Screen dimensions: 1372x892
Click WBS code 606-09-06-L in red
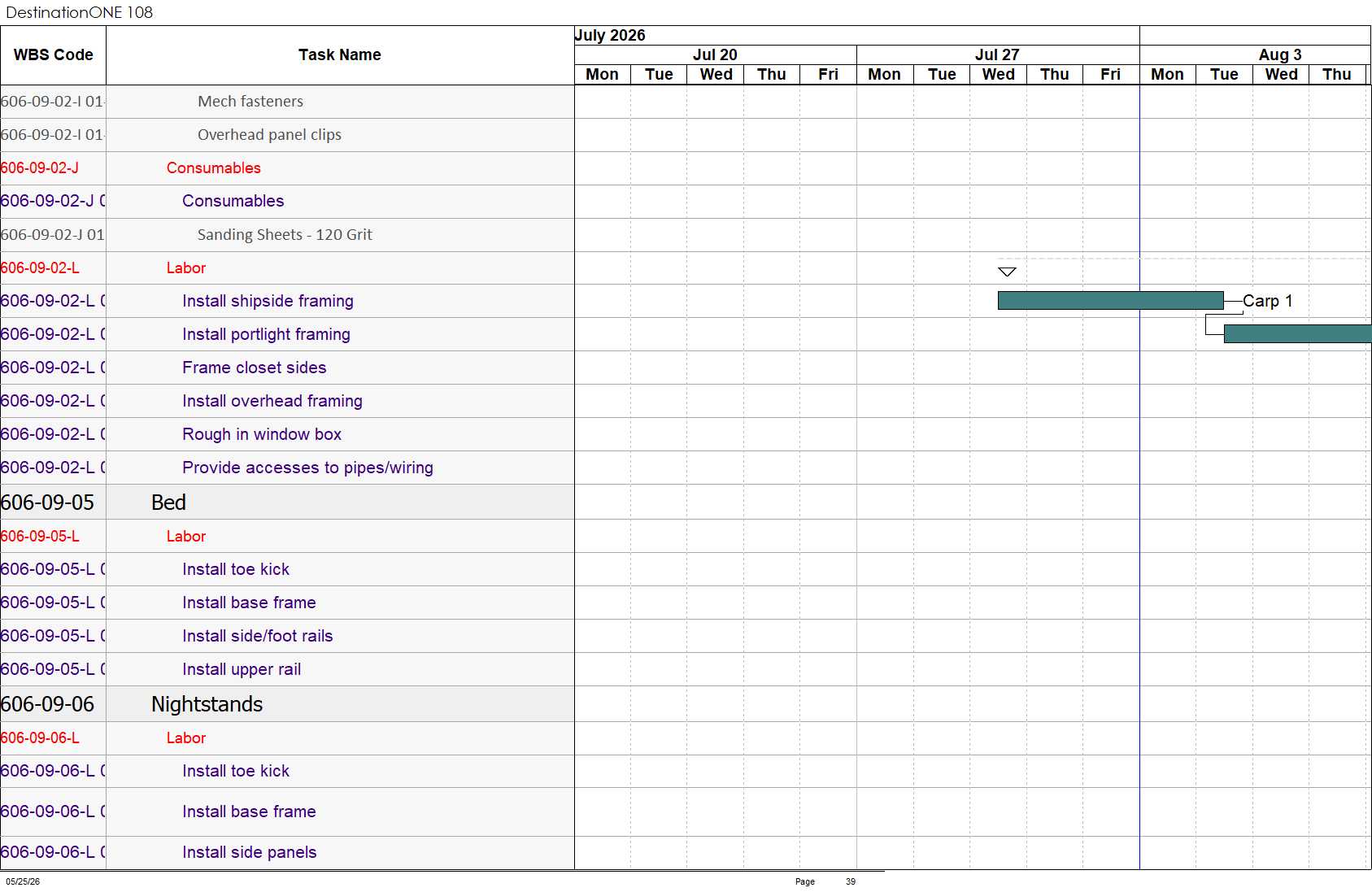(40, 738)
